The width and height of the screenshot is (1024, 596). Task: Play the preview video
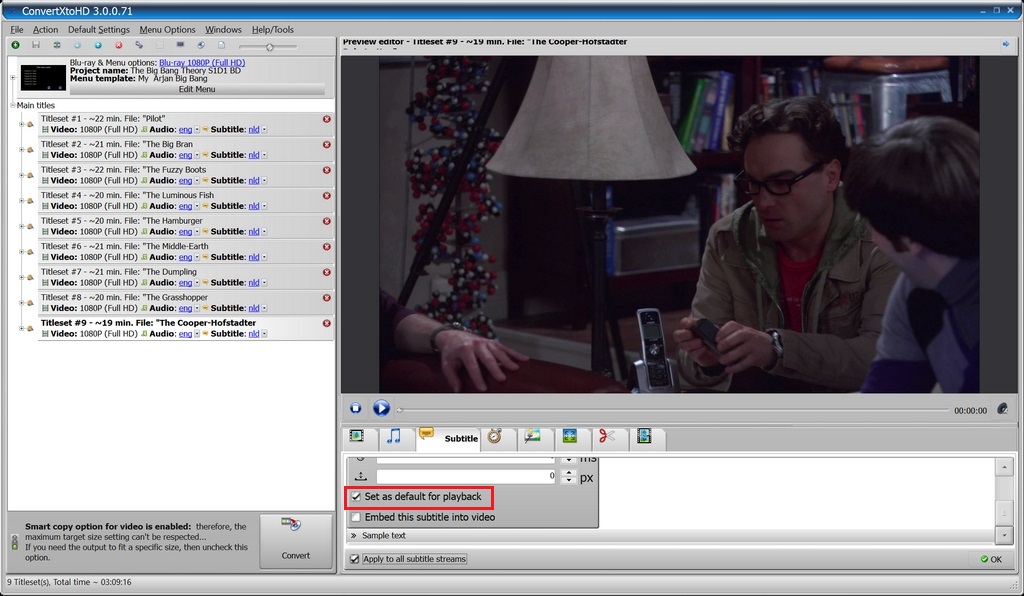(x=381, y=408)
